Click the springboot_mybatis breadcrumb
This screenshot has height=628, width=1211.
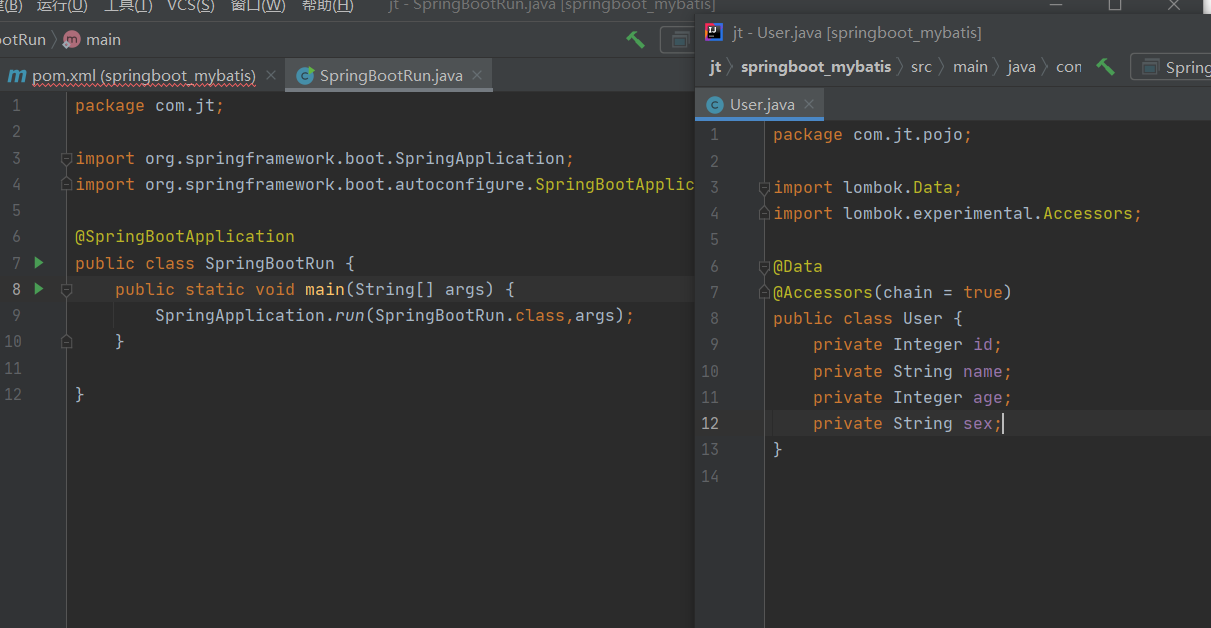pyautogui.click(x=815, y=67)
